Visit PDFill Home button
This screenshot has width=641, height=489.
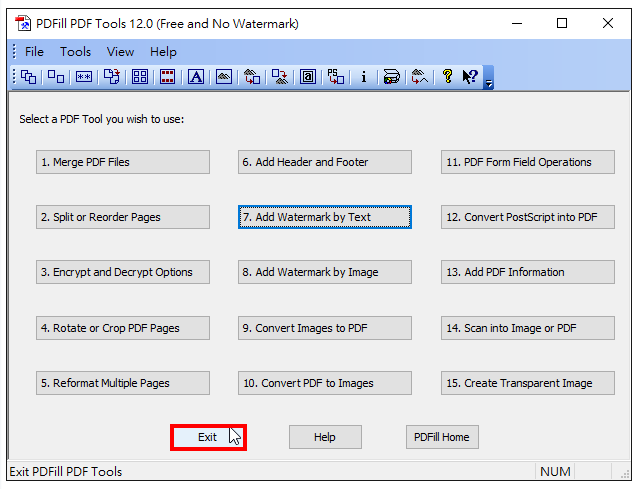click(x=442, y=437)
